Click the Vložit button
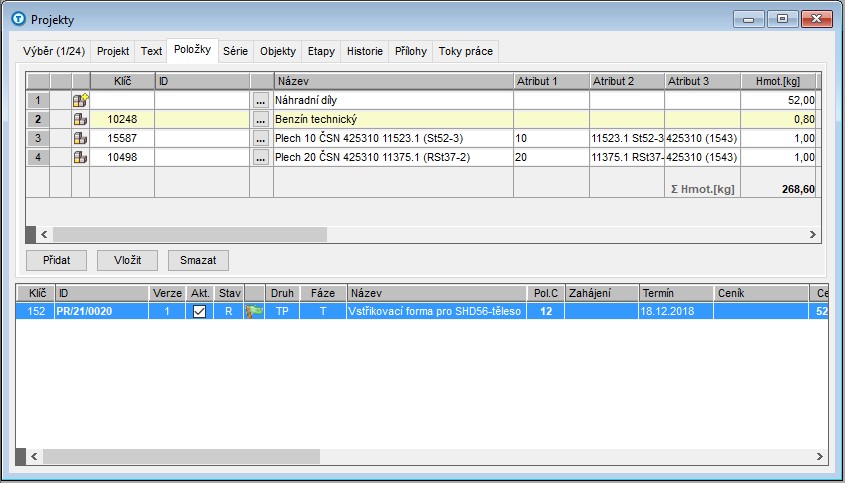This screenshot has height=483, width=845. tap(127, 260)
